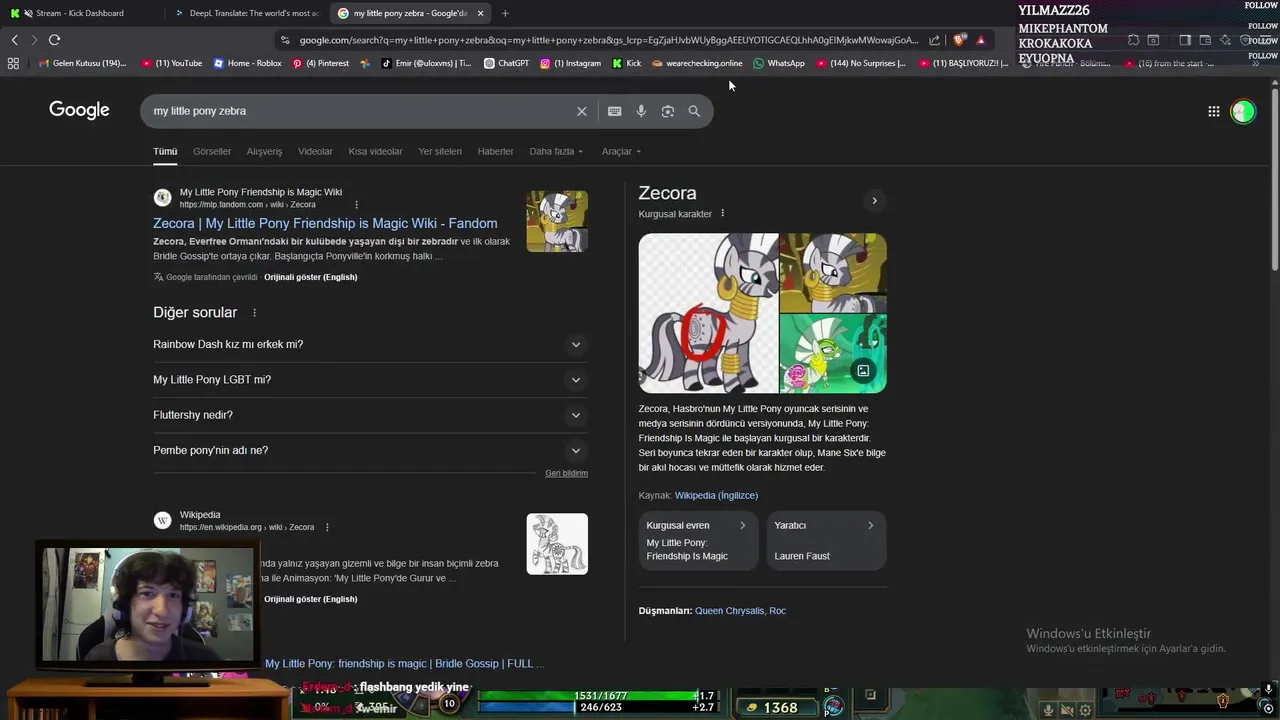Image resolution: width=1280 pixels, height=720 pixels.
Task: Click the share page icon in address bar
Action: coord(934,40)
